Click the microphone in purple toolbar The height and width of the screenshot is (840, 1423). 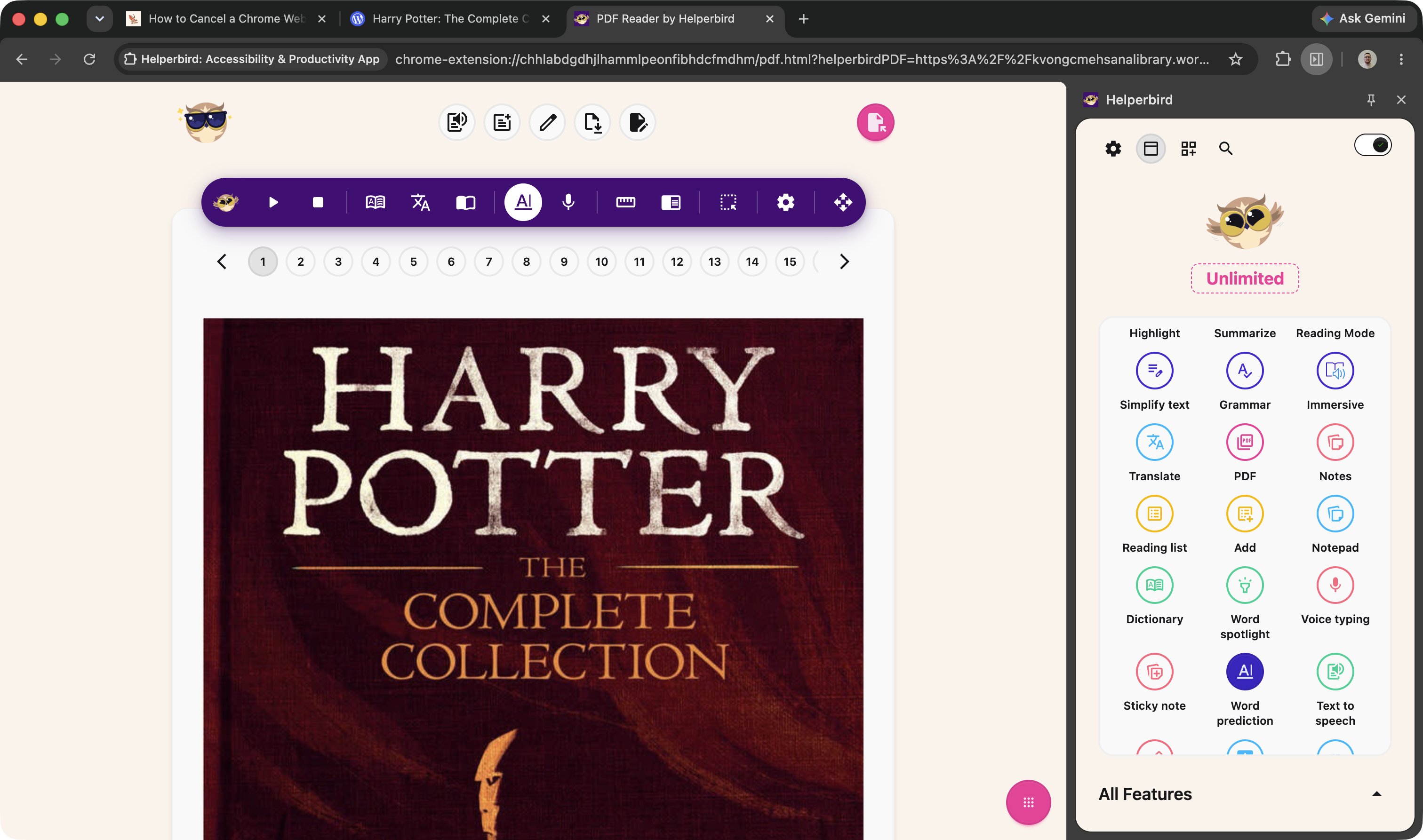568,202
